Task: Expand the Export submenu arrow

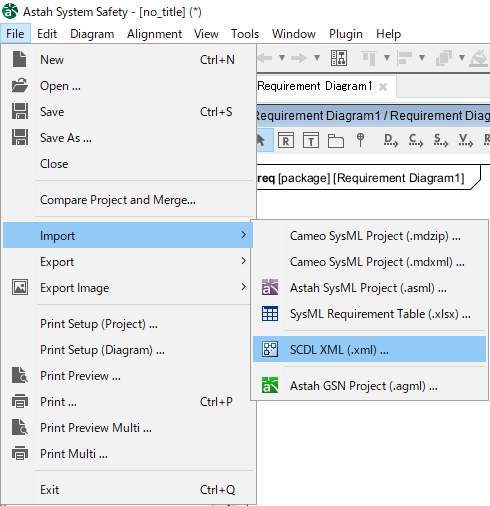Action: click(x=244, y=261)
